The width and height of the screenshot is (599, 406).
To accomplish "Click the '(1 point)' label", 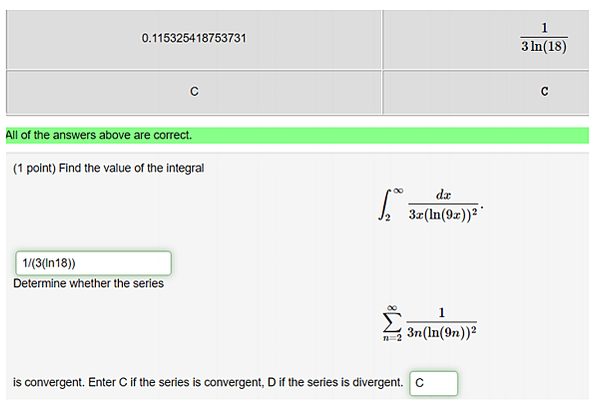I will click(34, 168).
